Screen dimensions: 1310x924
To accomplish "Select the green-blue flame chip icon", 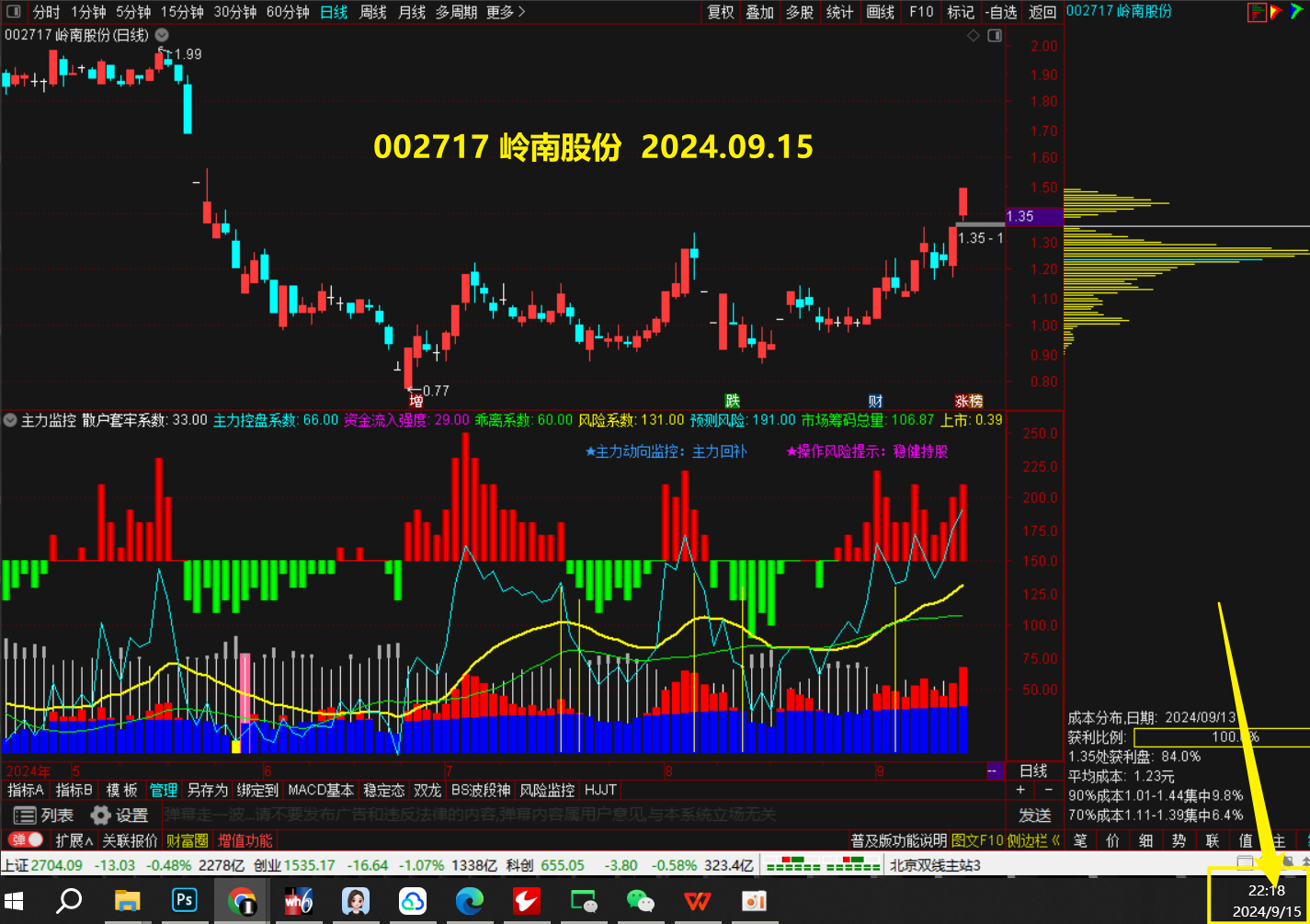I will pyautogui.click(x=1298, y=12).
